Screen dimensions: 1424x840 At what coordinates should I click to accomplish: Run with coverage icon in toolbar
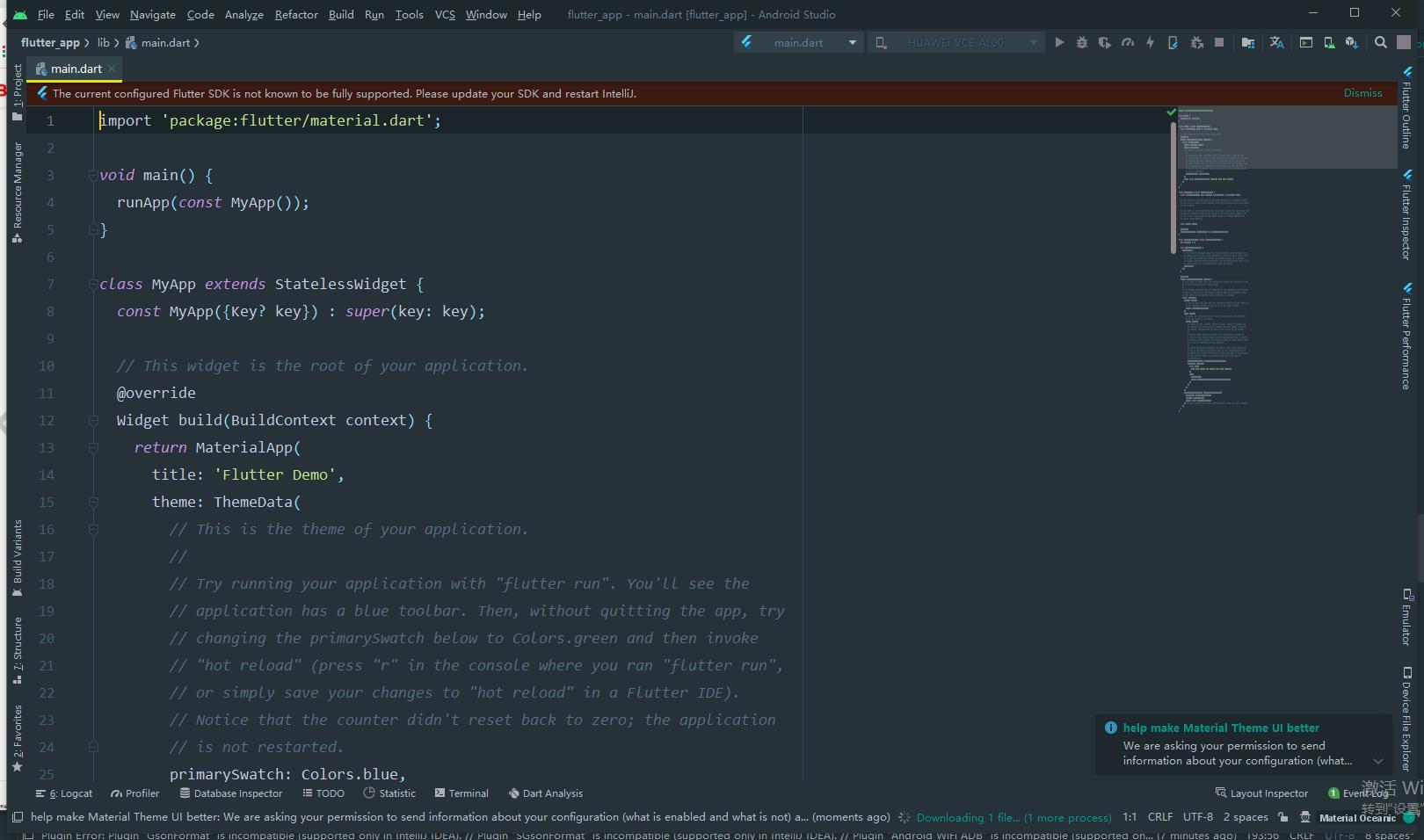point(1105,42)
